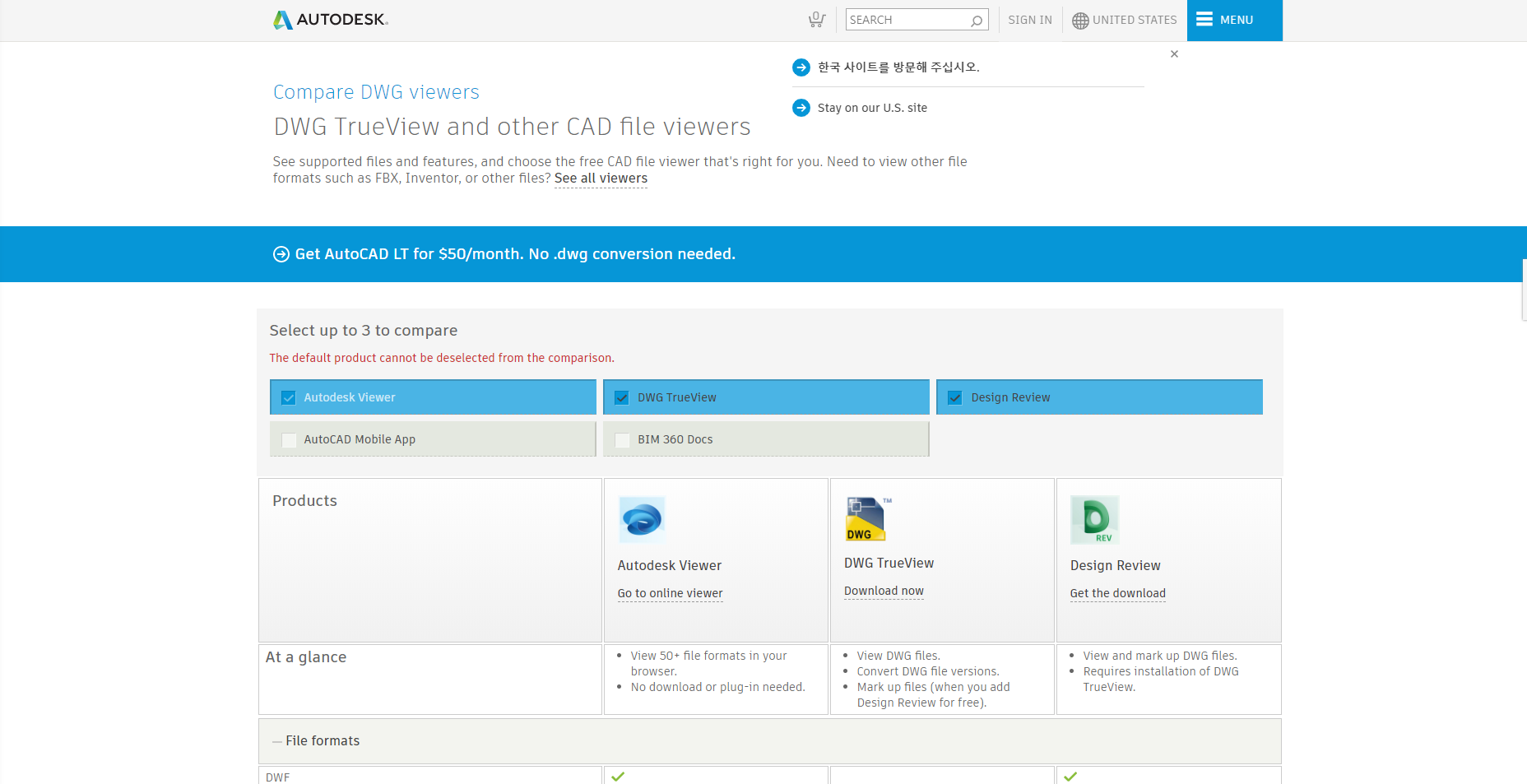Click the DWF checkmark under Autodesk Viewer

pos(618,777)
